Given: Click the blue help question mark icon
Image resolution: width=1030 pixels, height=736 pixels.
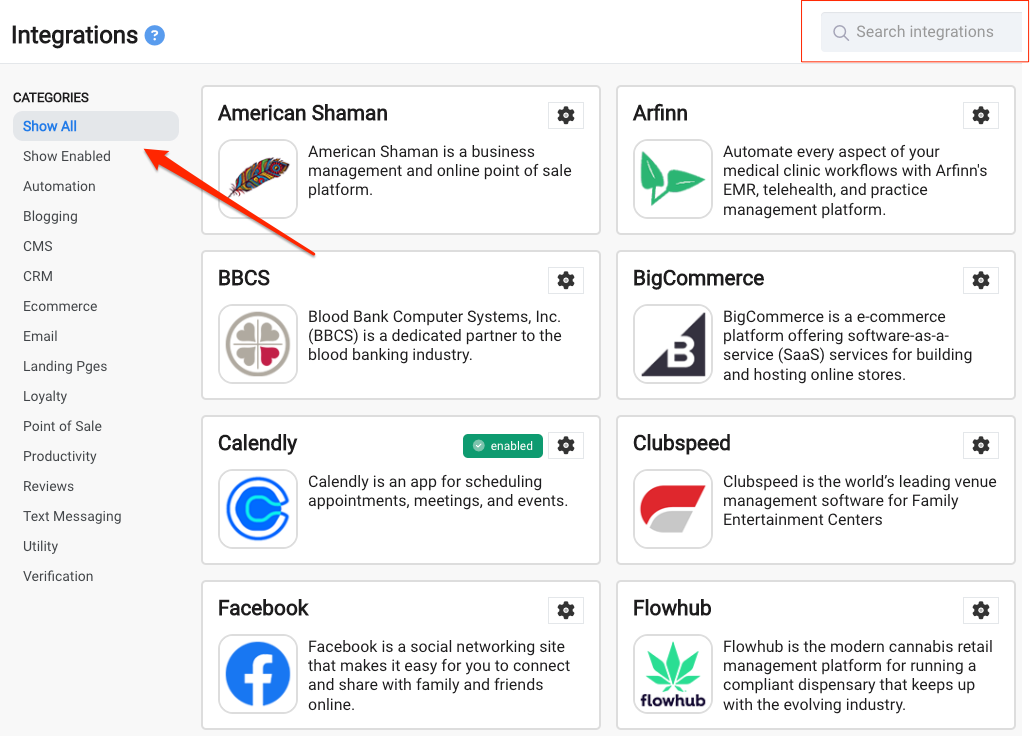Looking at the screenshot, I should point(154,35).
